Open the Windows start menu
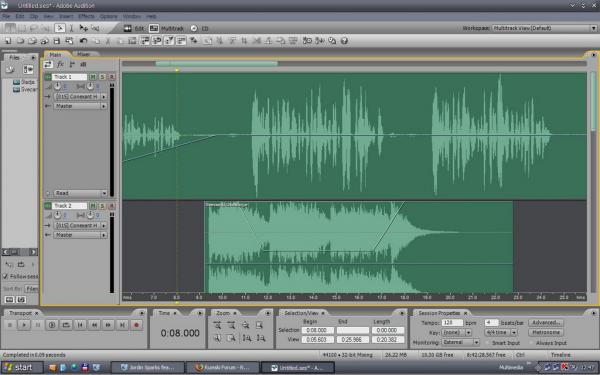 (22, 367)
